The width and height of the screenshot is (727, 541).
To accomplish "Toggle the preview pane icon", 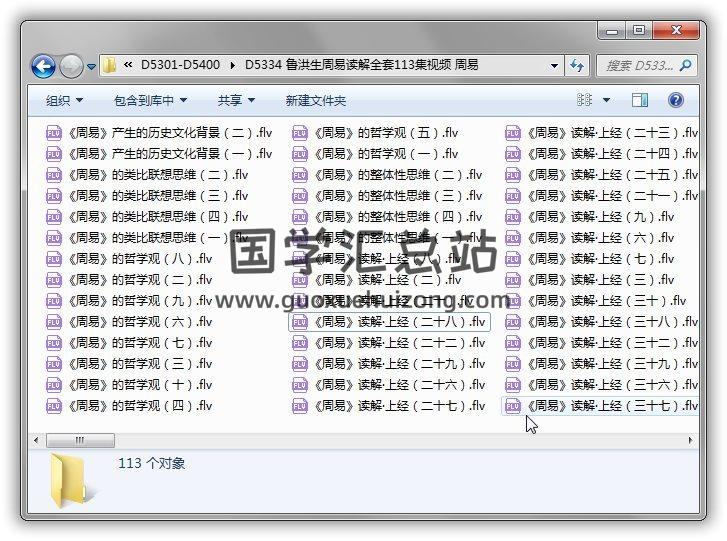I will click(x=640, y=100).
